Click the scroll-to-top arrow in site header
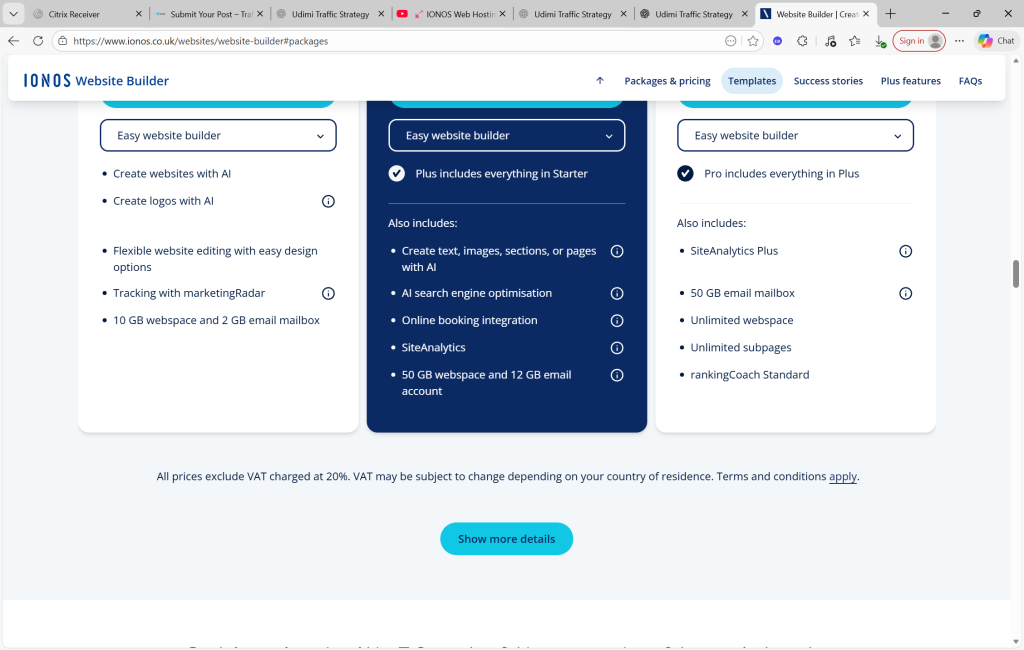This screenshot has height=650, width=1024. 600,81
